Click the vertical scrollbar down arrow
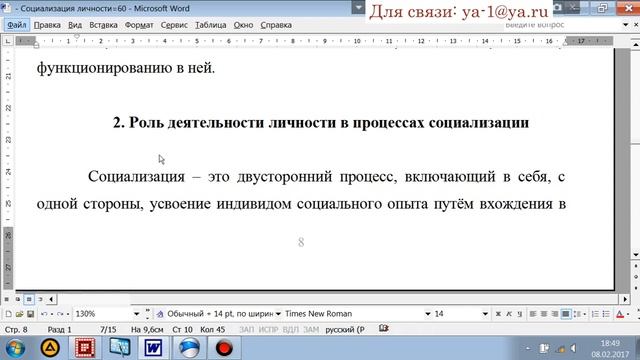Image resolution: width=640 pixels, height=360 pixels. pyautogui.click(x=636, y=255)
